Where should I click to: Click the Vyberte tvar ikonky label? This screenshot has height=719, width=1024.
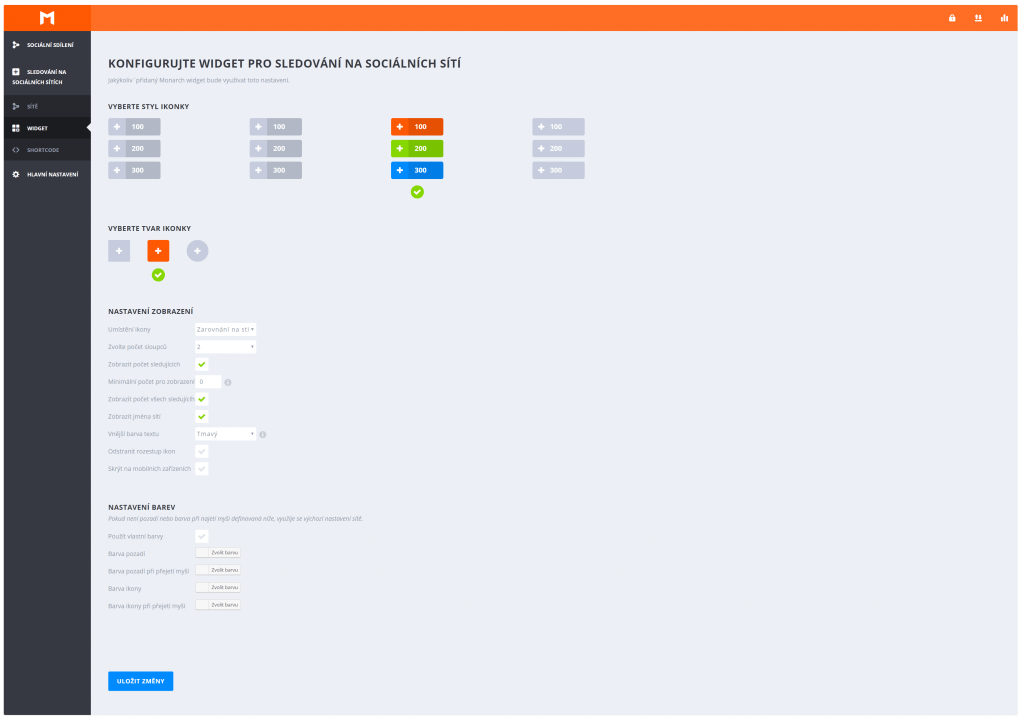(150, 229)
